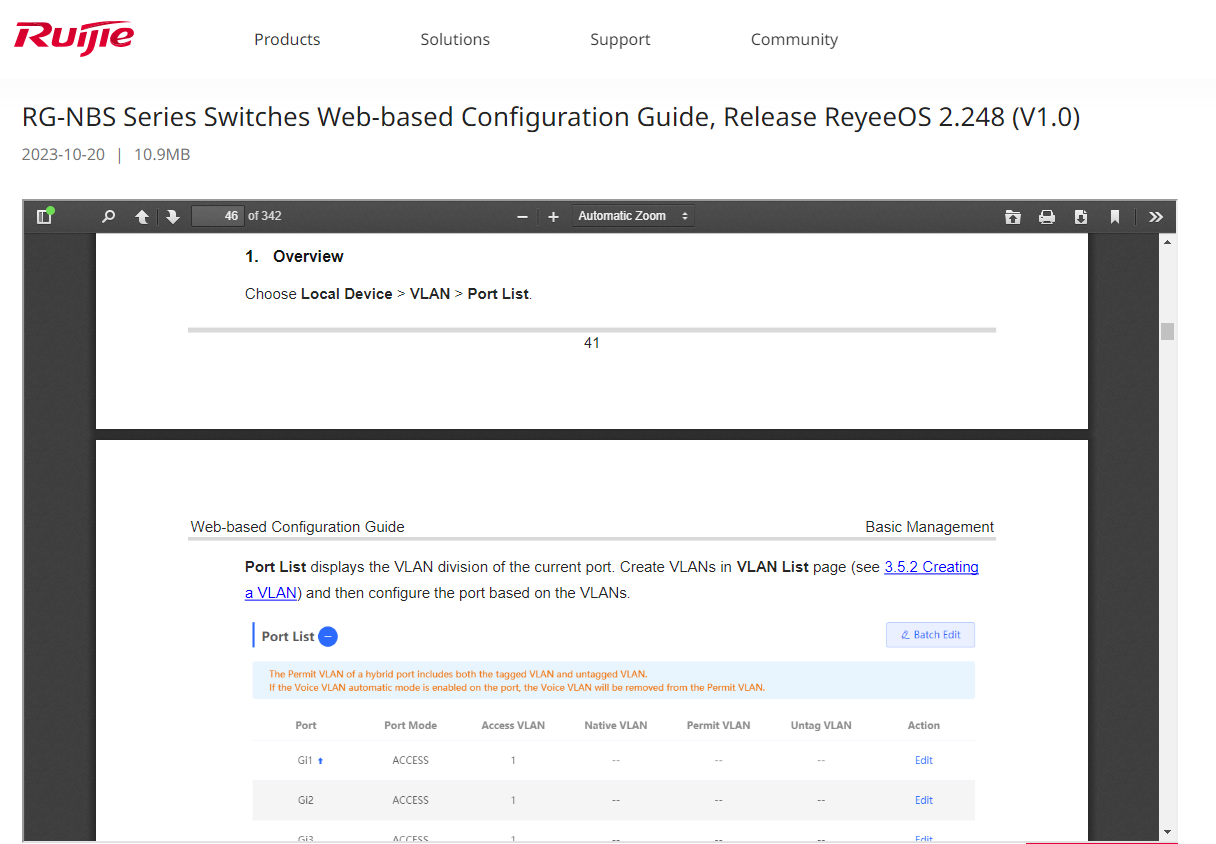The height and width of the screenshot is (844, 1216).
Task: Open the find-in-document search icon
Action: point(108,216)
